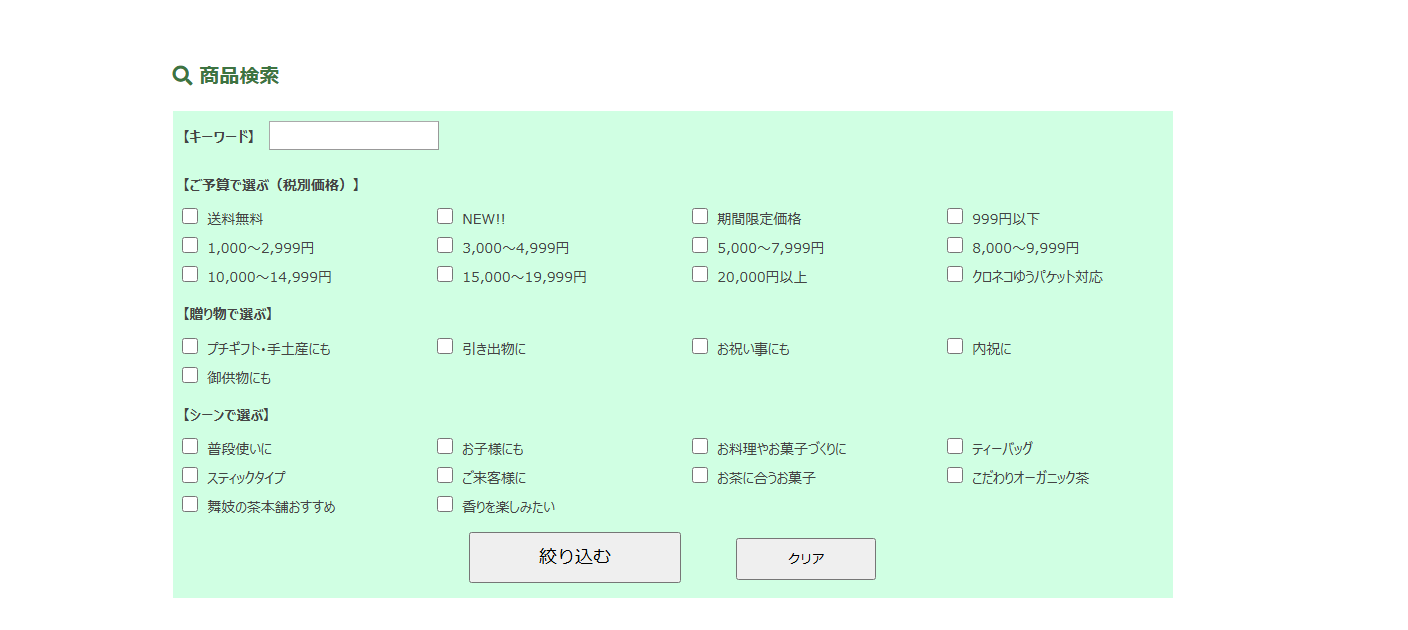The height and width of the screenshot is (630, 1408).
Task: Check the 10,000～14,999円 option
Action: (x=190, y=274)
